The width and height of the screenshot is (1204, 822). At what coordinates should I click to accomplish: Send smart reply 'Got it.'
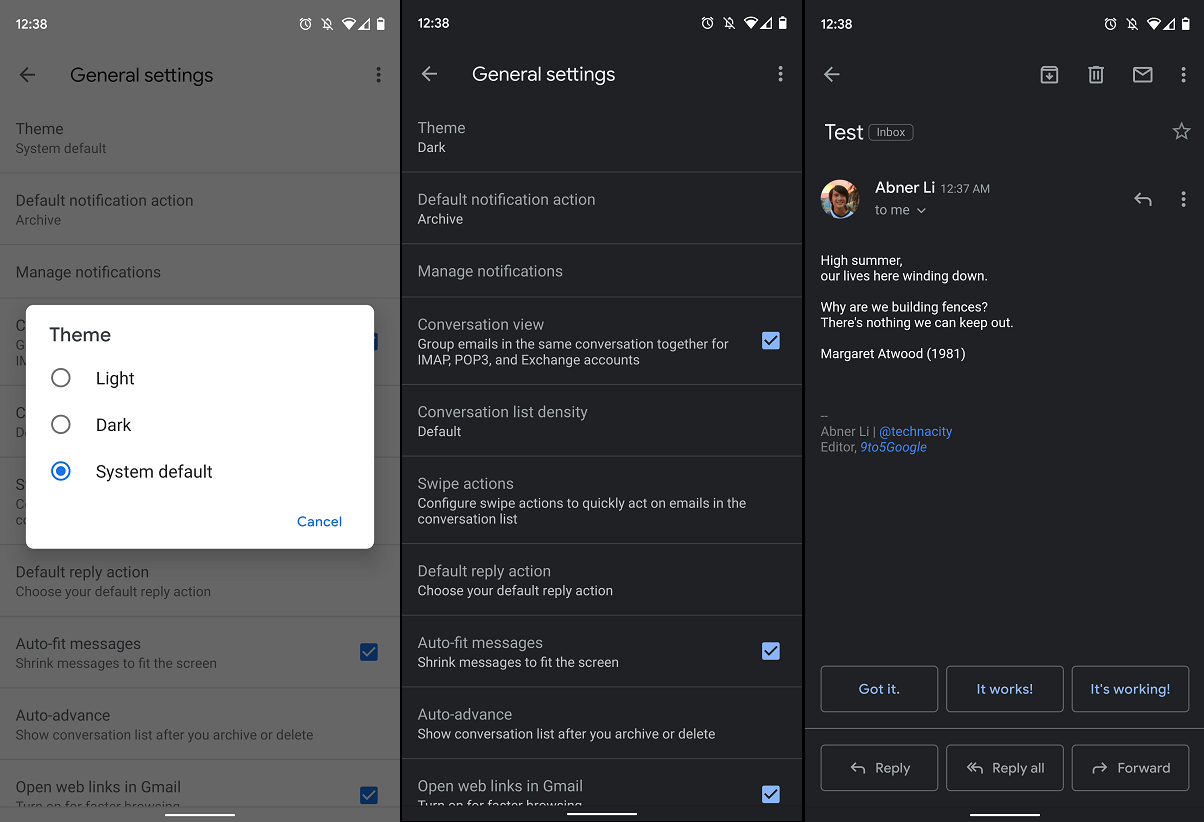(x=879, y=689)
